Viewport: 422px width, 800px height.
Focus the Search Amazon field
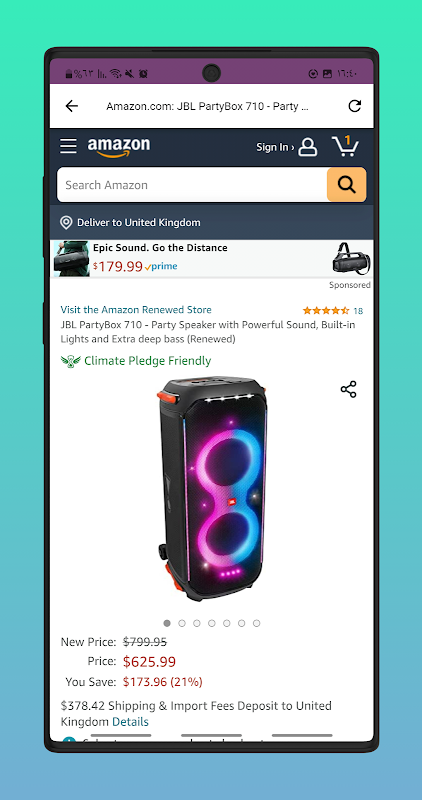[192, 185]
